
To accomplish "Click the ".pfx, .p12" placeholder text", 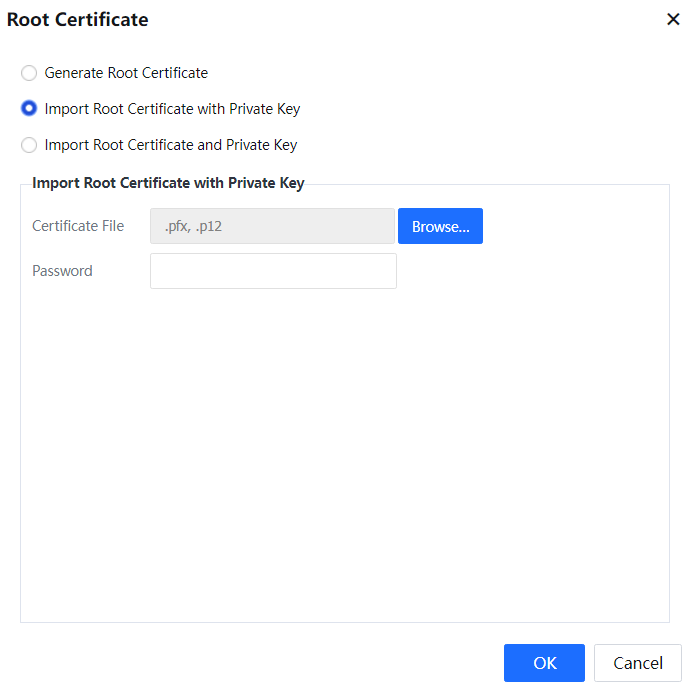I will click(193, 226).
